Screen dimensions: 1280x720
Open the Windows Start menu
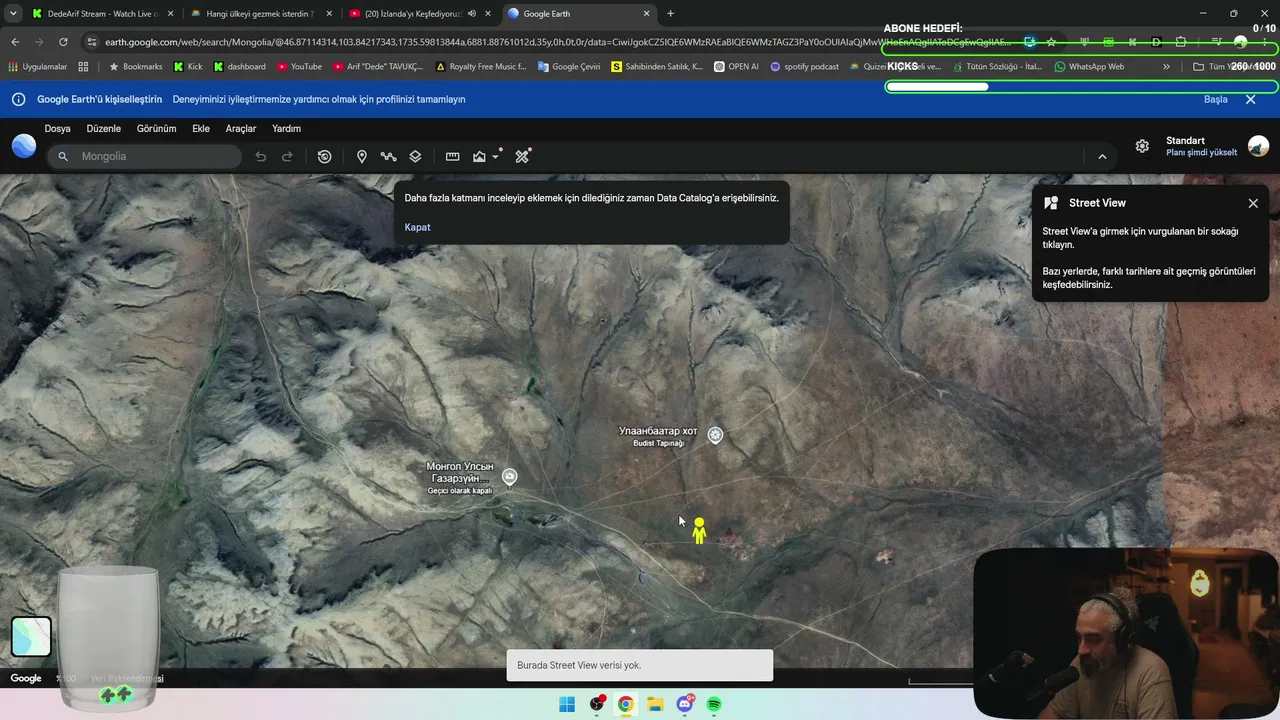tap(567, 704)
